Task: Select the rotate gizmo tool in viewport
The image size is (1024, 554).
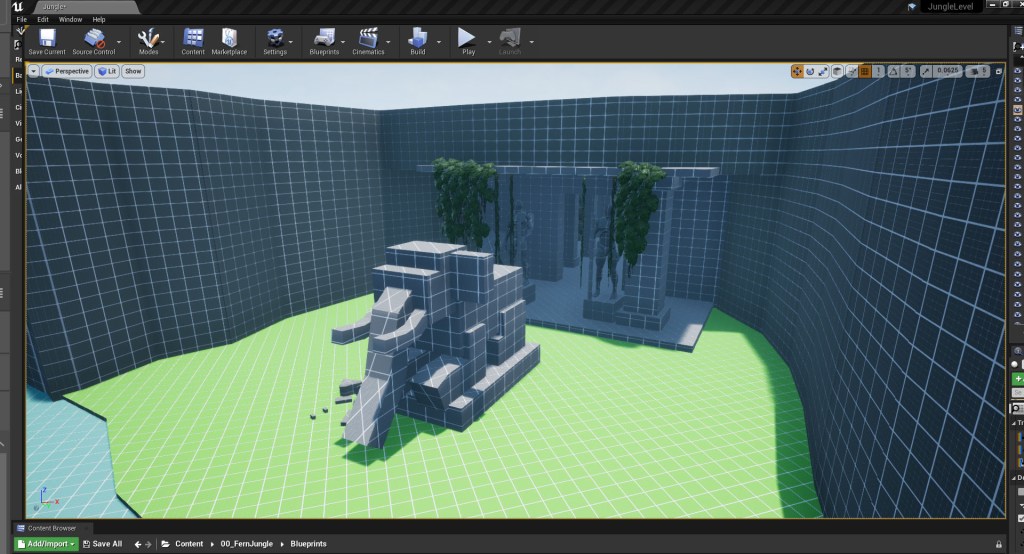Action: (810, 71)
